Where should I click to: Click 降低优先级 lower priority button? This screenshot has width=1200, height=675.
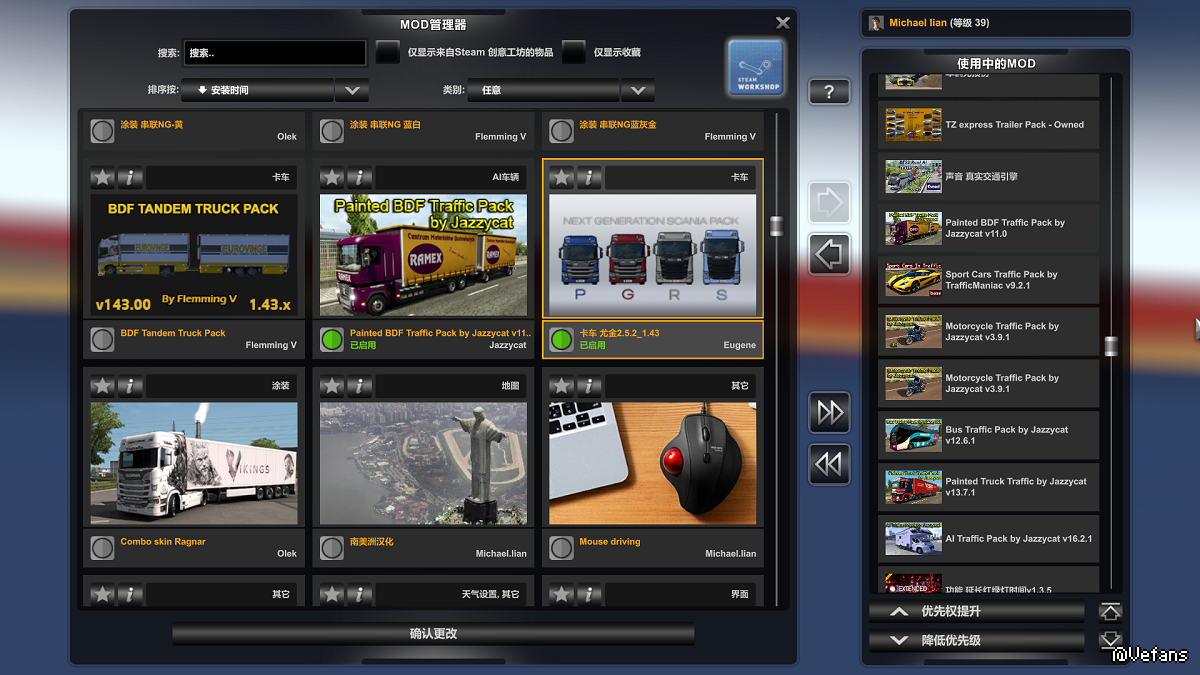[x=977, y=641]
